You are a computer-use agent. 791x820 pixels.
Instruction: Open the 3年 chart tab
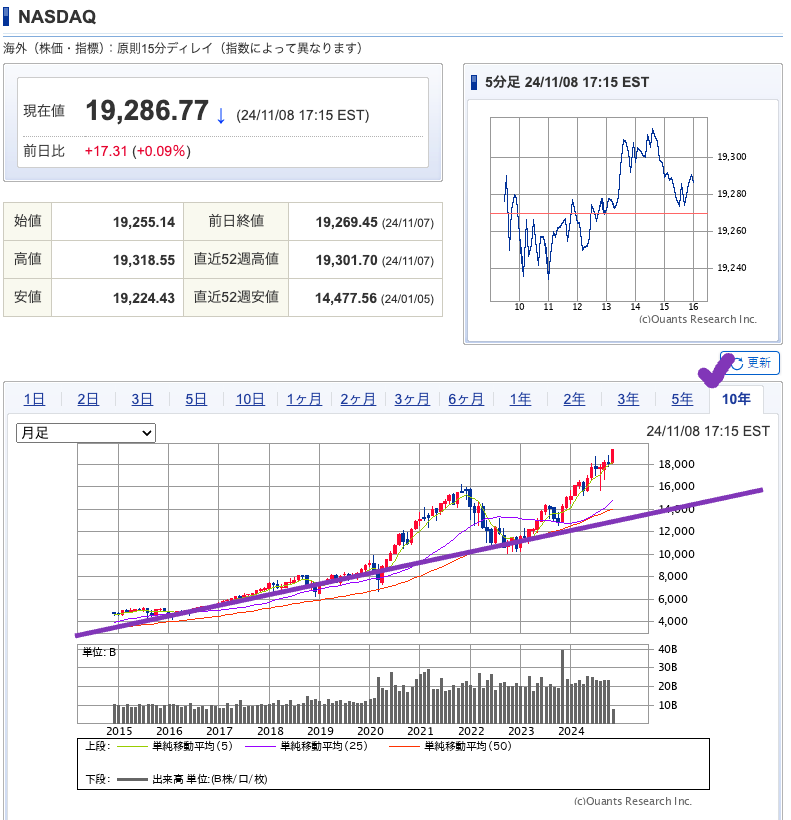tap(628, 400)
